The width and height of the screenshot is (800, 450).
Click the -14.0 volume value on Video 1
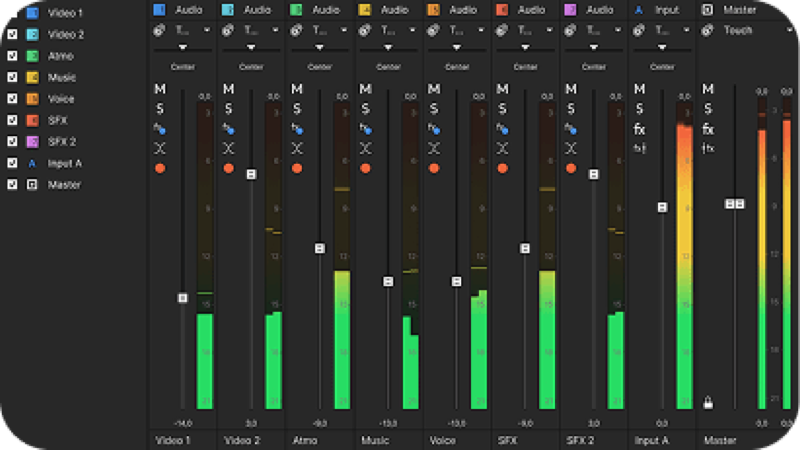tap(183, 423)
